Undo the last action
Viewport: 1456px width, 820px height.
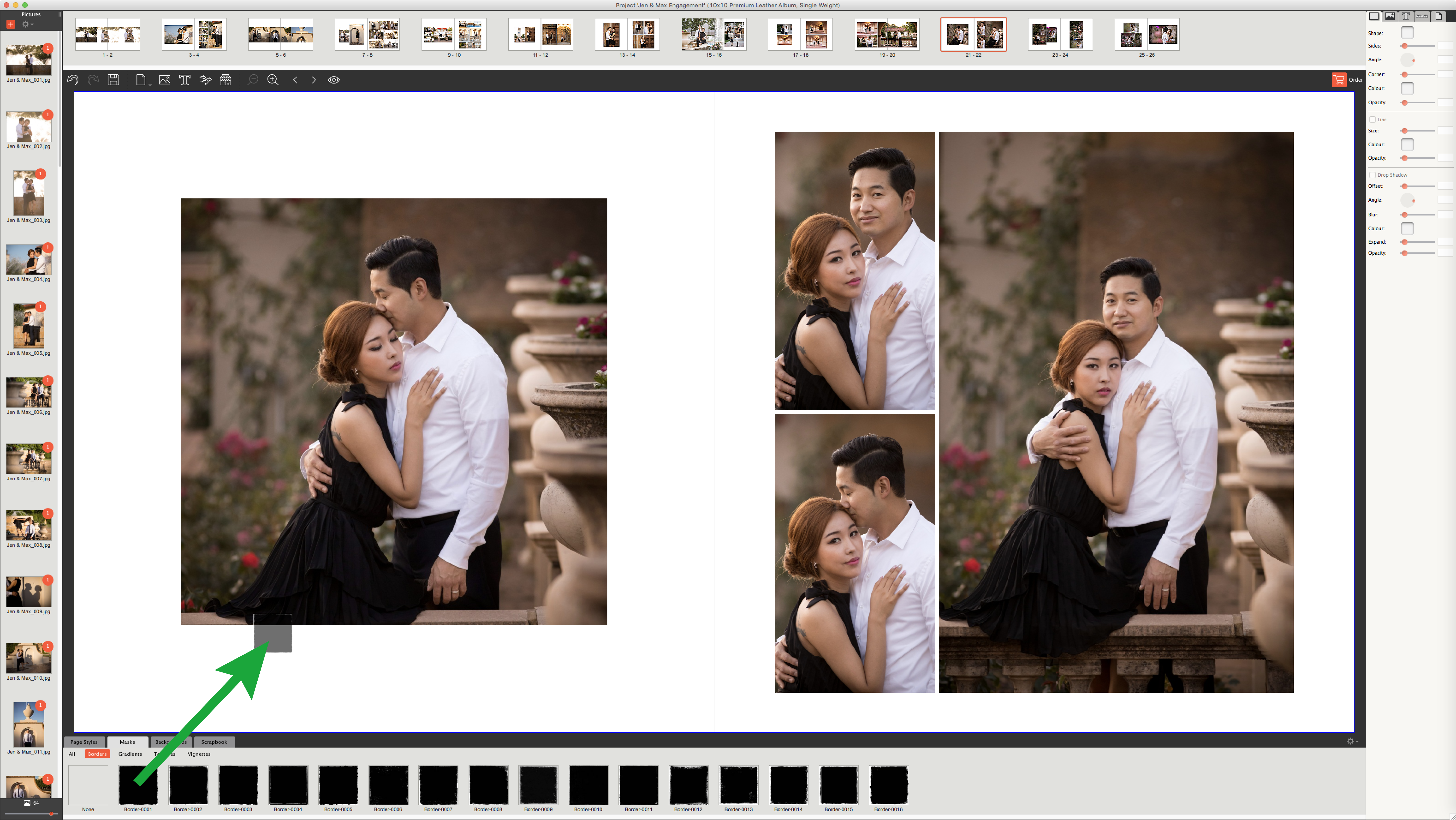coord(73,80)
